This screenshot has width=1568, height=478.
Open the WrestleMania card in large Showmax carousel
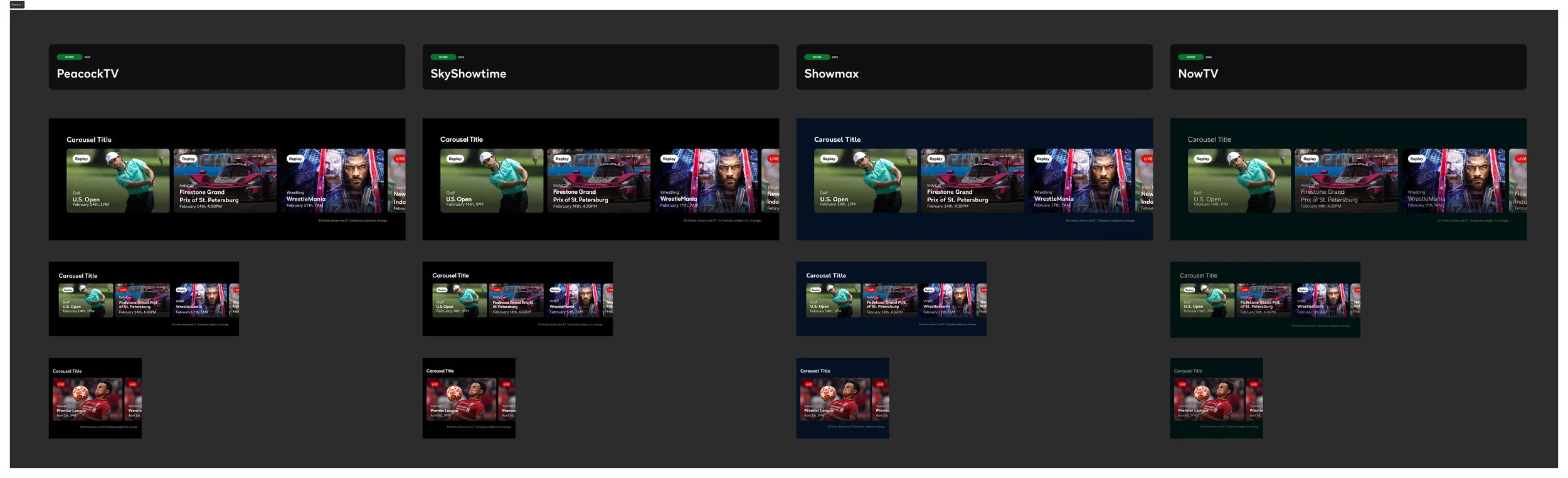coord(1080,181)
